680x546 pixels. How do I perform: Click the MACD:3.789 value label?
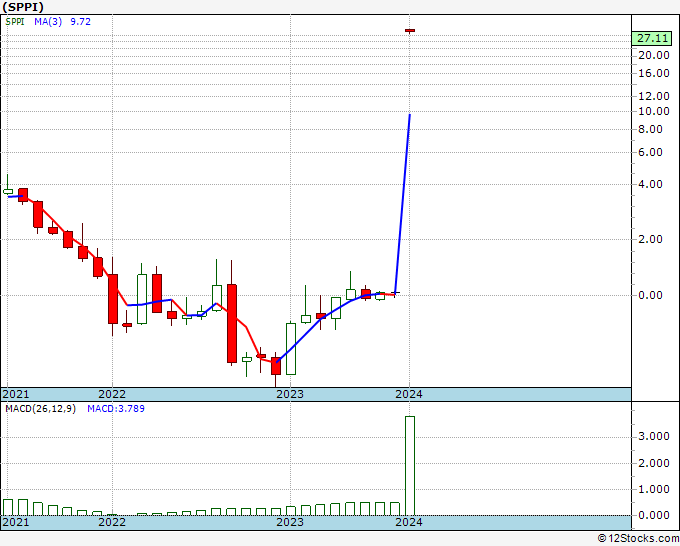116,409
